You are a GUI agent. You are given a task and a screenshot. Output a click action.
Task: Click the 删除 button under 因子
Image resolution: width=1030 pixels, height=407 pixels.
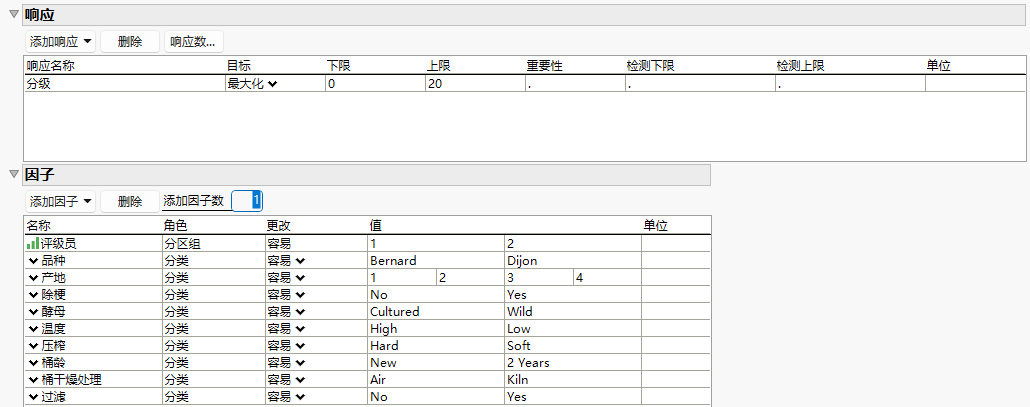[x=130, y=201]
